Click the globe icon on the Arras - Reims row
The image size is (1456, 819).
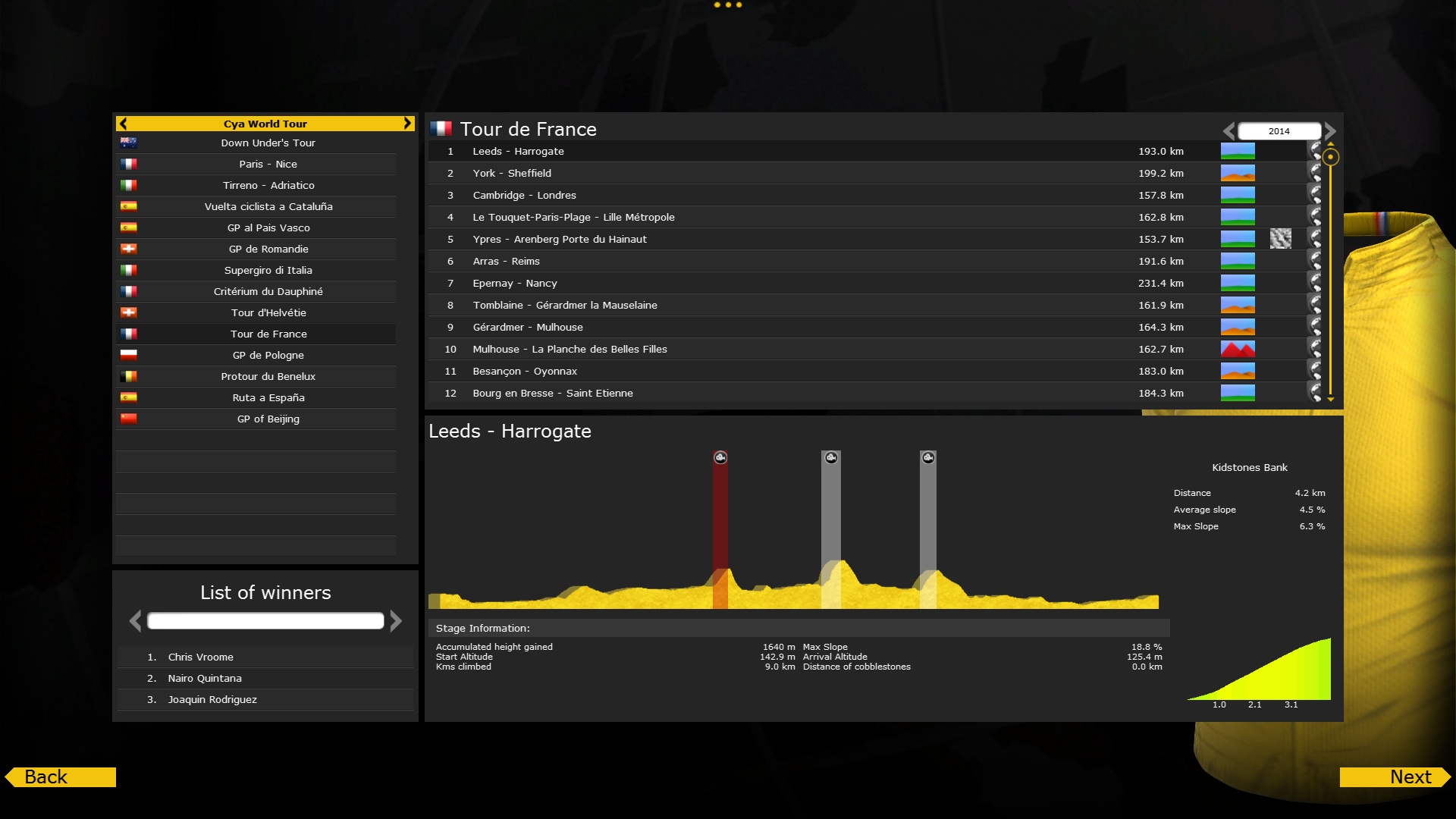click(x=1315, y=261)
